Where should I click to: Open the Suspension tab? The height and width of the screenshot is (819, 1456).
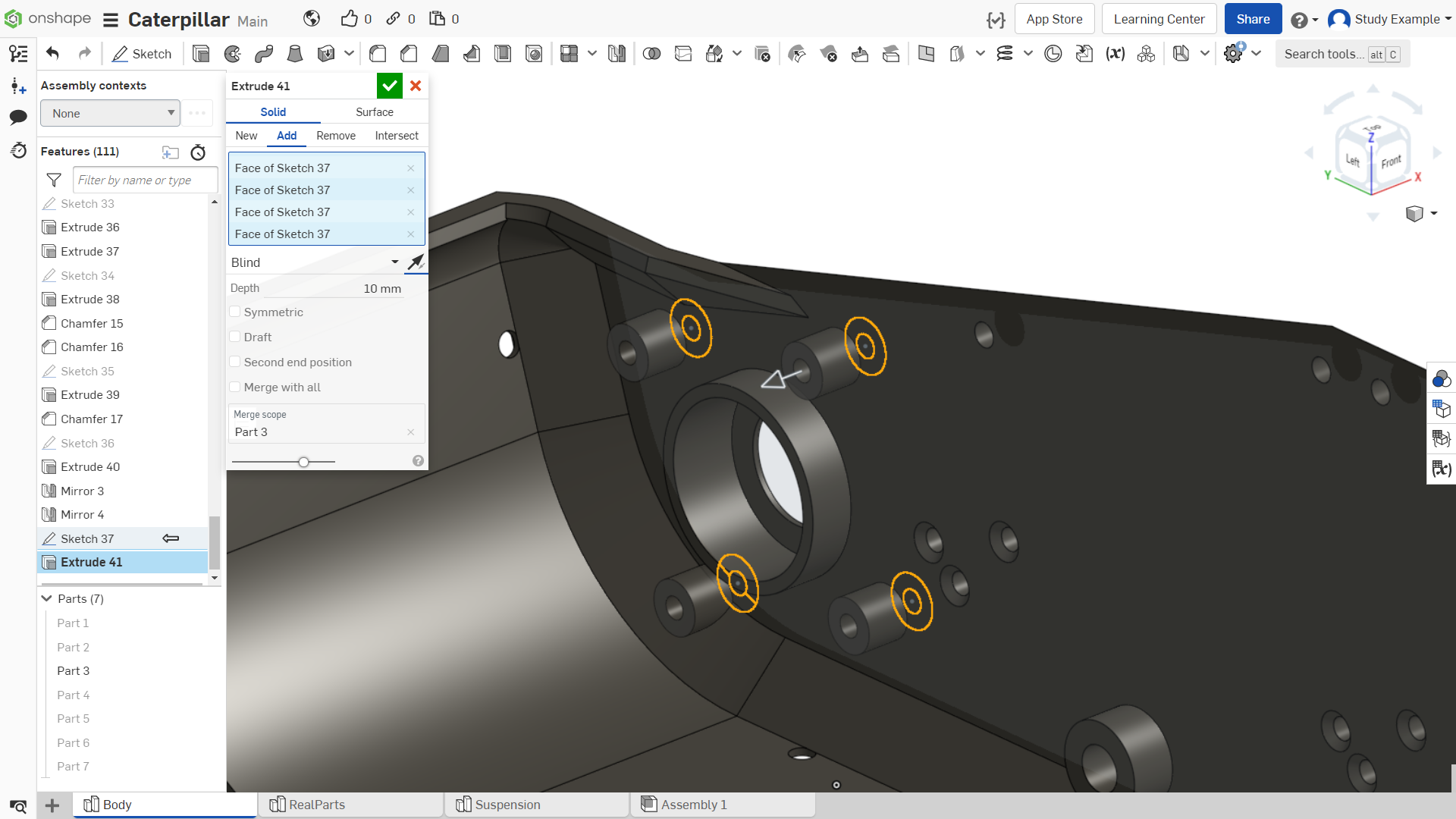(537, 805)
